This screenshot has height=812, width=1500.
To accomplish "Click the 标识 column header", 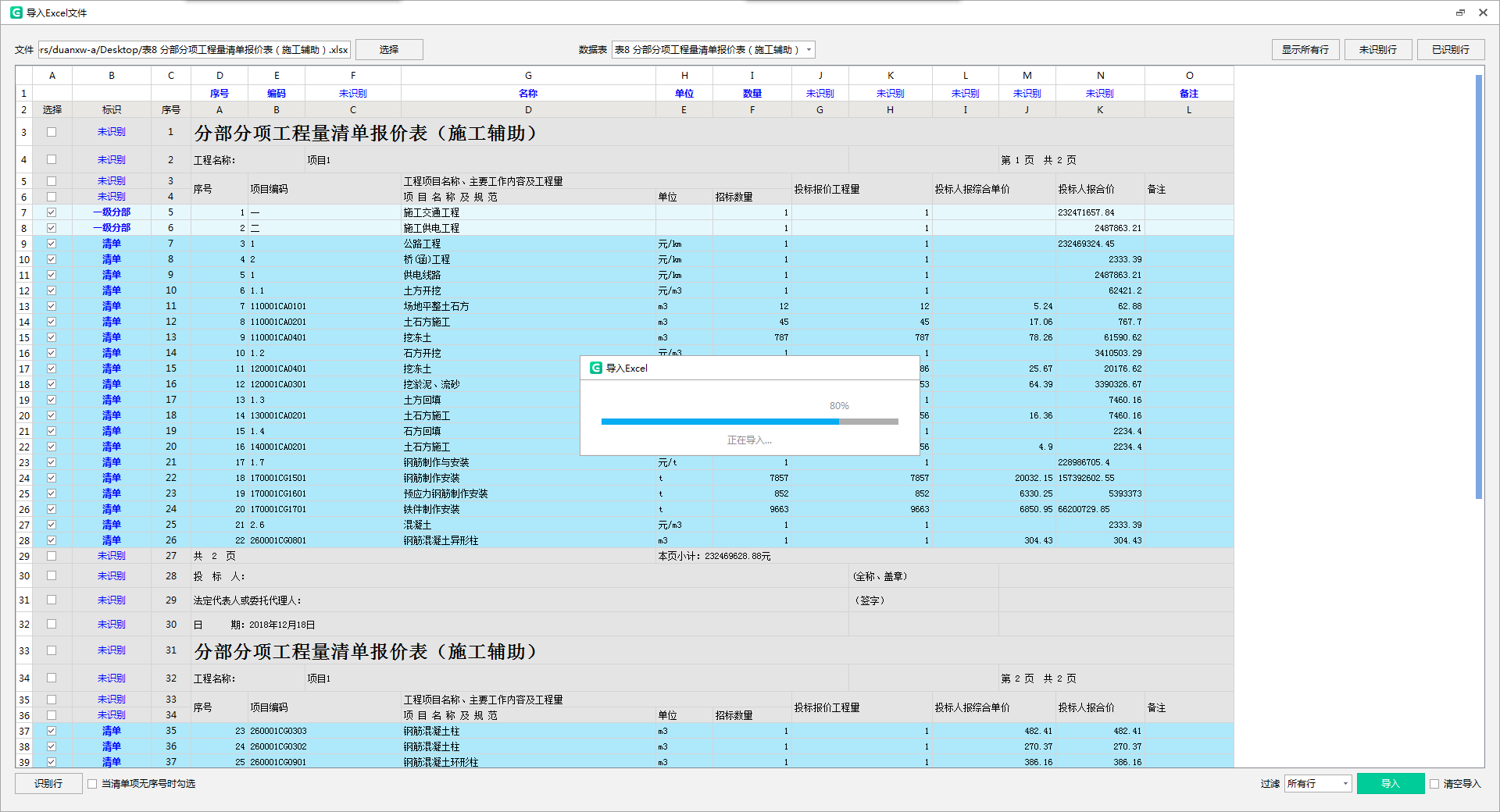I will click(112, 110).
